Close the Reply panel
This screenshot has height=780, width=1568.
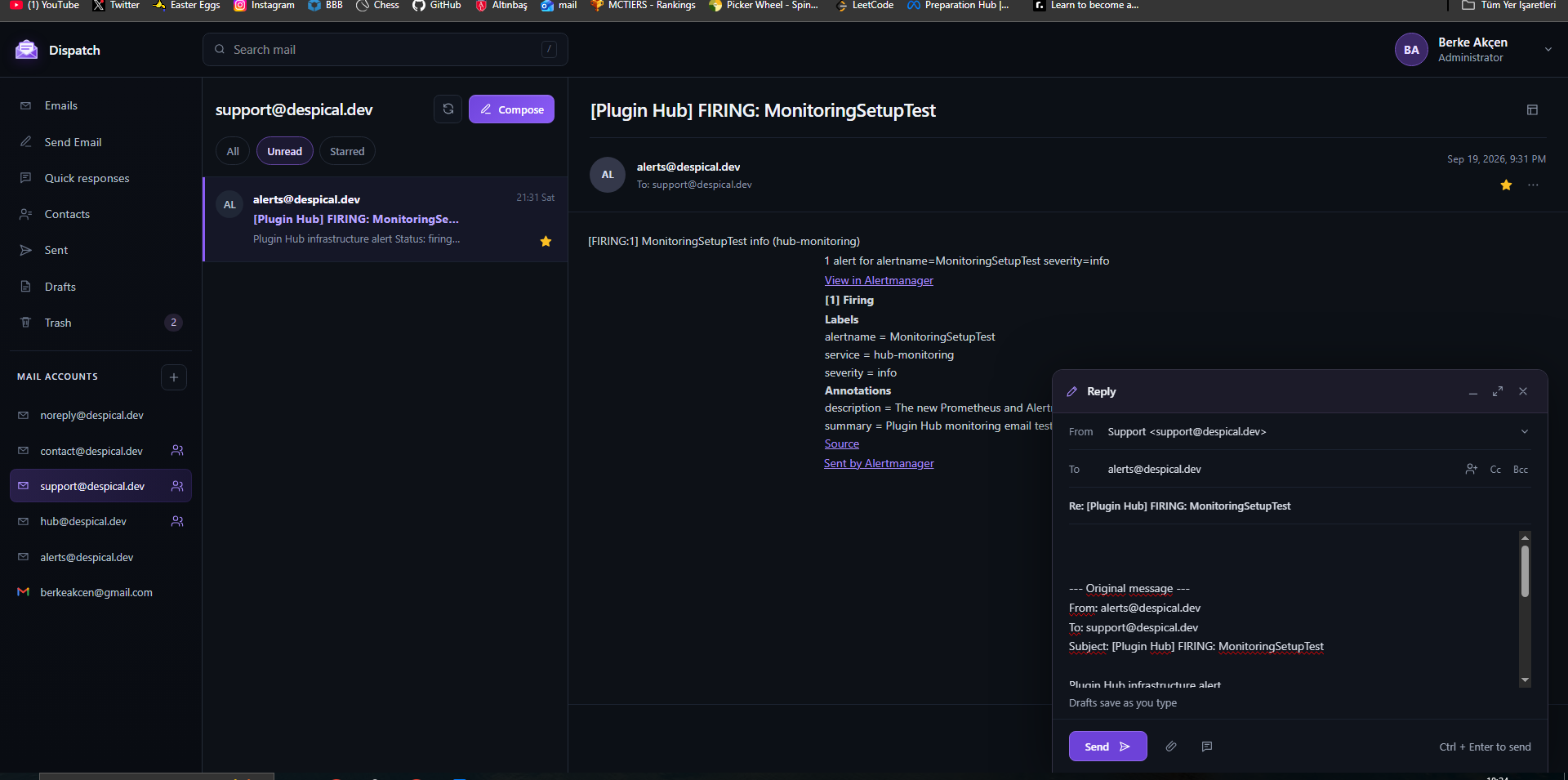point(1523,392)
